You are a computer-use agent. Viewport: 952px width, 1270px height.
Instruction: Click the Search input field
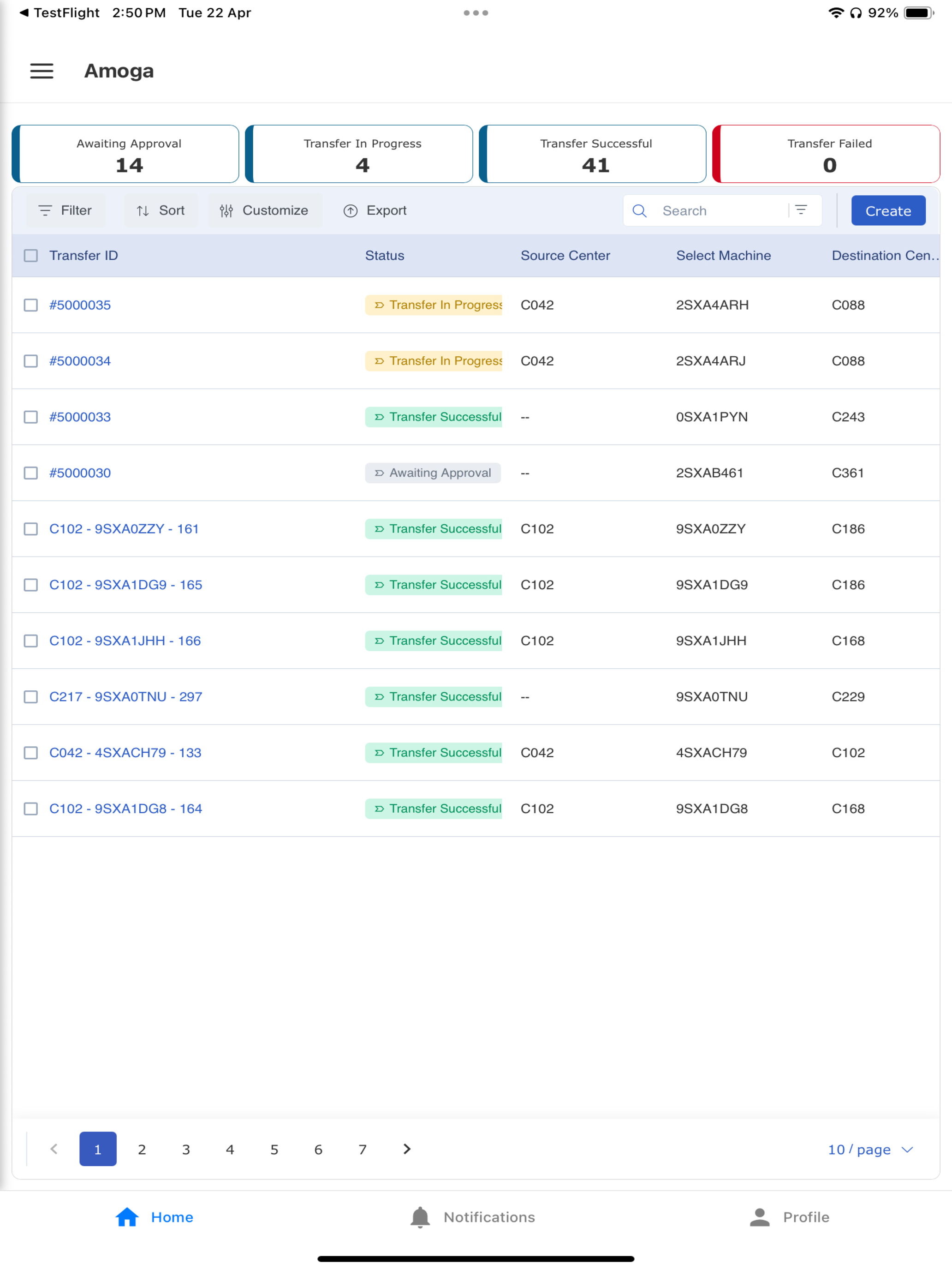coord(722,211)
